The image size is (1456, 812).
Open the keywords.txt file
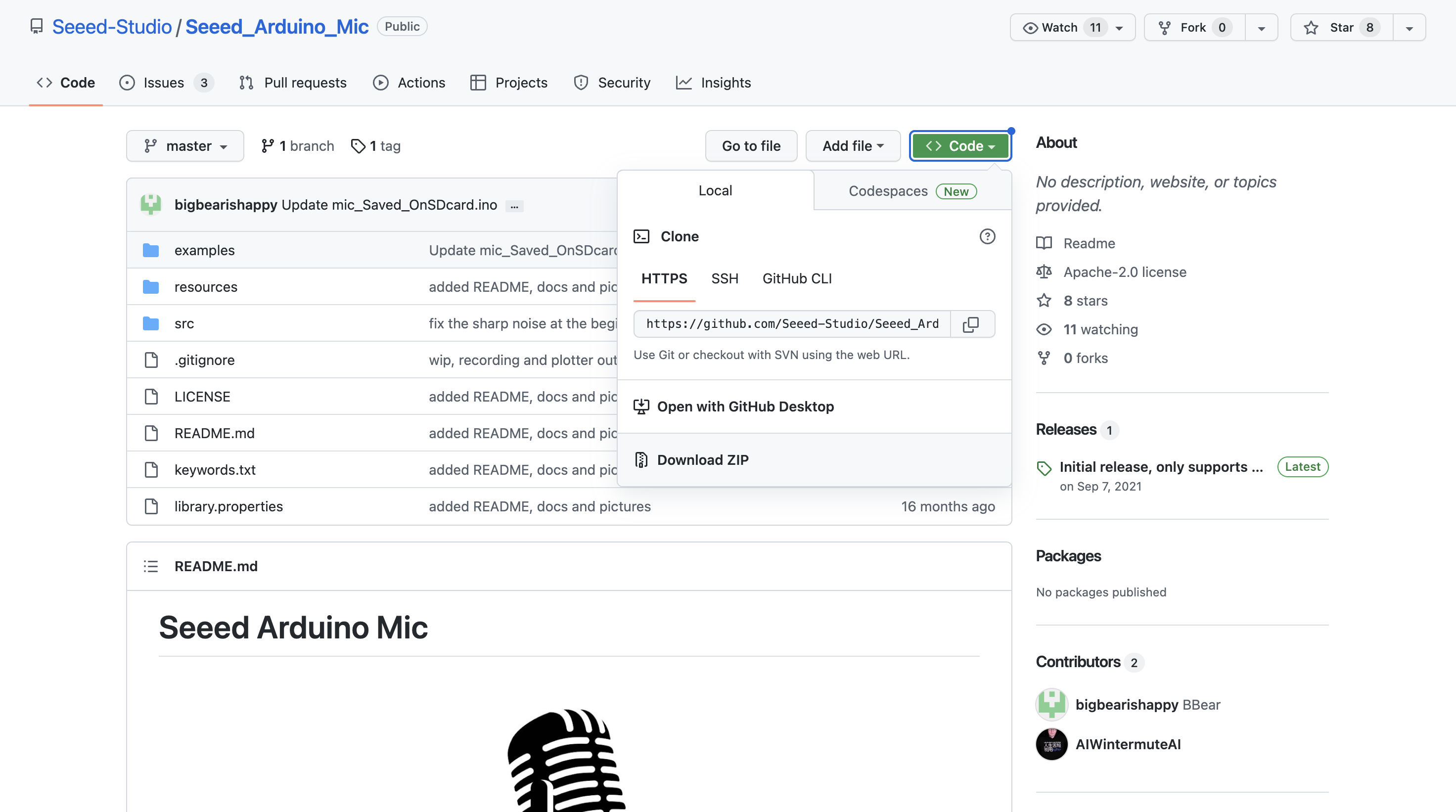coord(215,470)
